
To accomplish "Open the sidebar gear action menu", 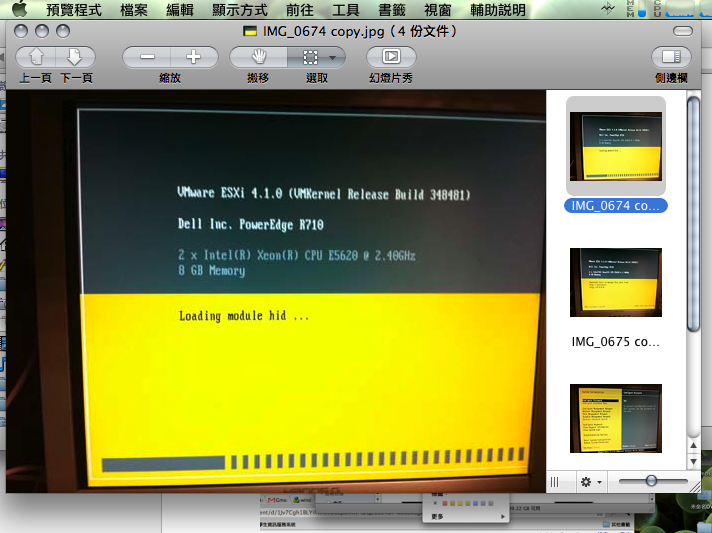I will point(591,482).
